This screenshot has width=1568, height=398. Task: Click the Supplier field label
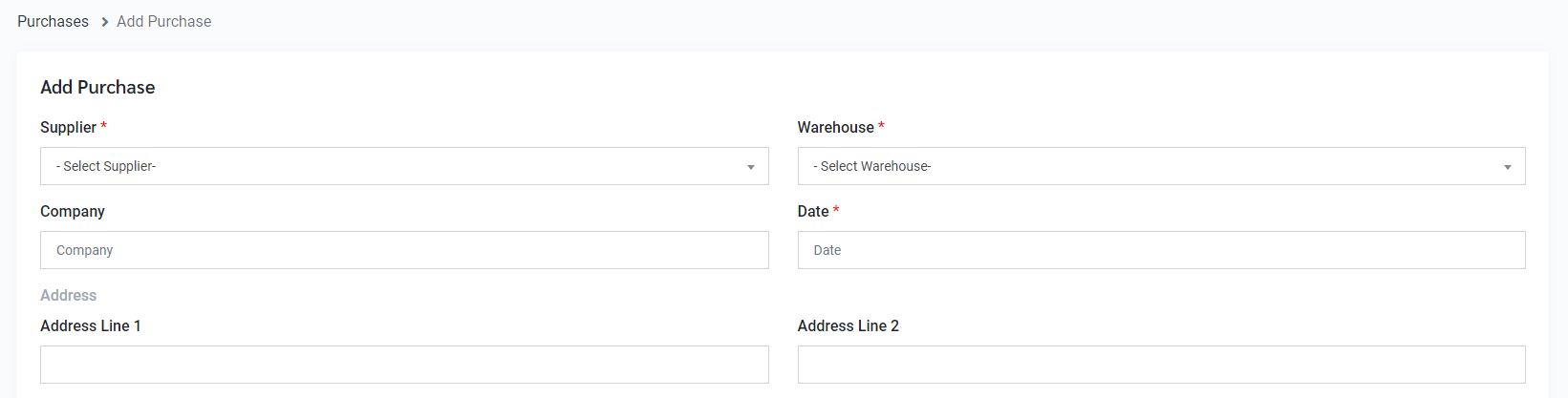[x=68, y=127]
